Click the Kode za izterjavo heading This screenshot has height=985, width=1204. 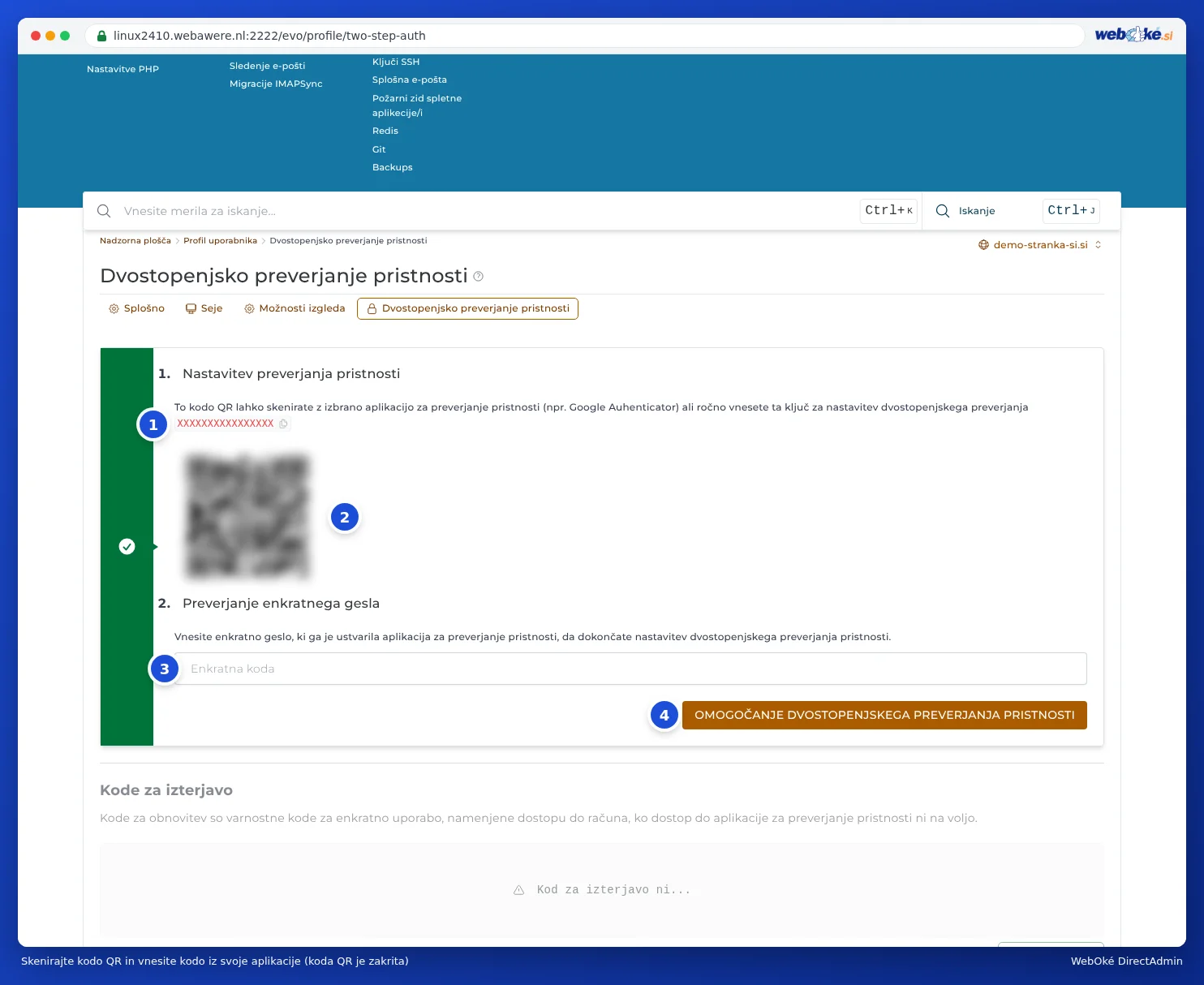pos(166,790)
